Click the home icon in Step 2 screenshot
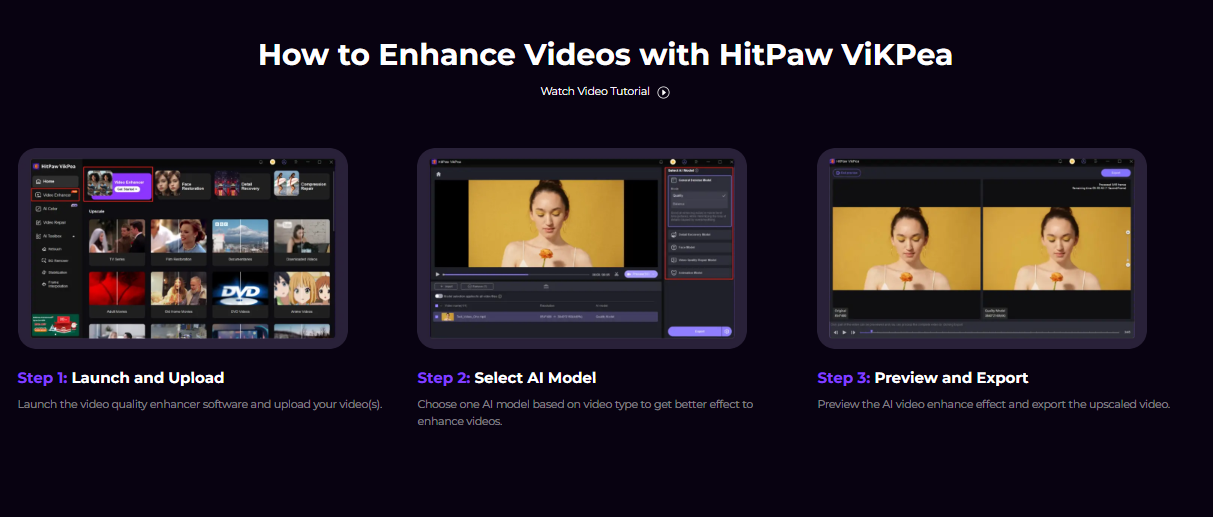The height and width of the screenshot is (517, 1213). pyautogui.click(x=439, y=174)
